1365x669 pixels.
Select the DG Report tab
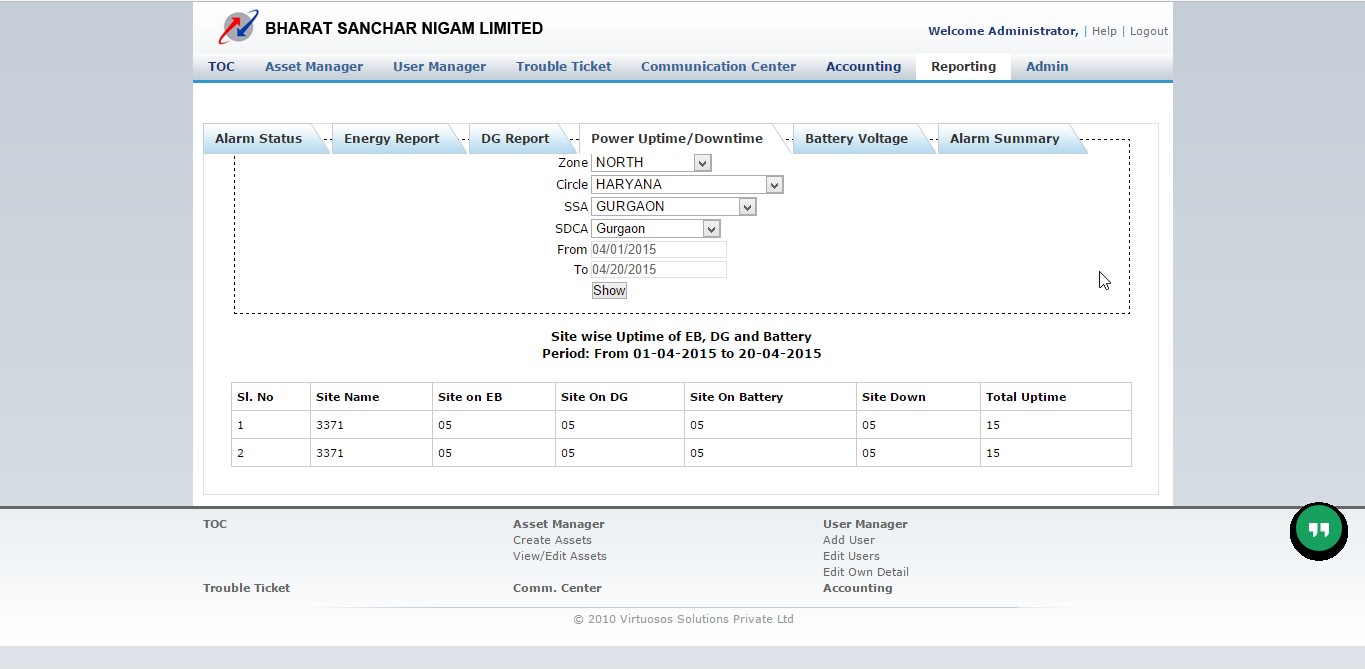coord(514,138)
